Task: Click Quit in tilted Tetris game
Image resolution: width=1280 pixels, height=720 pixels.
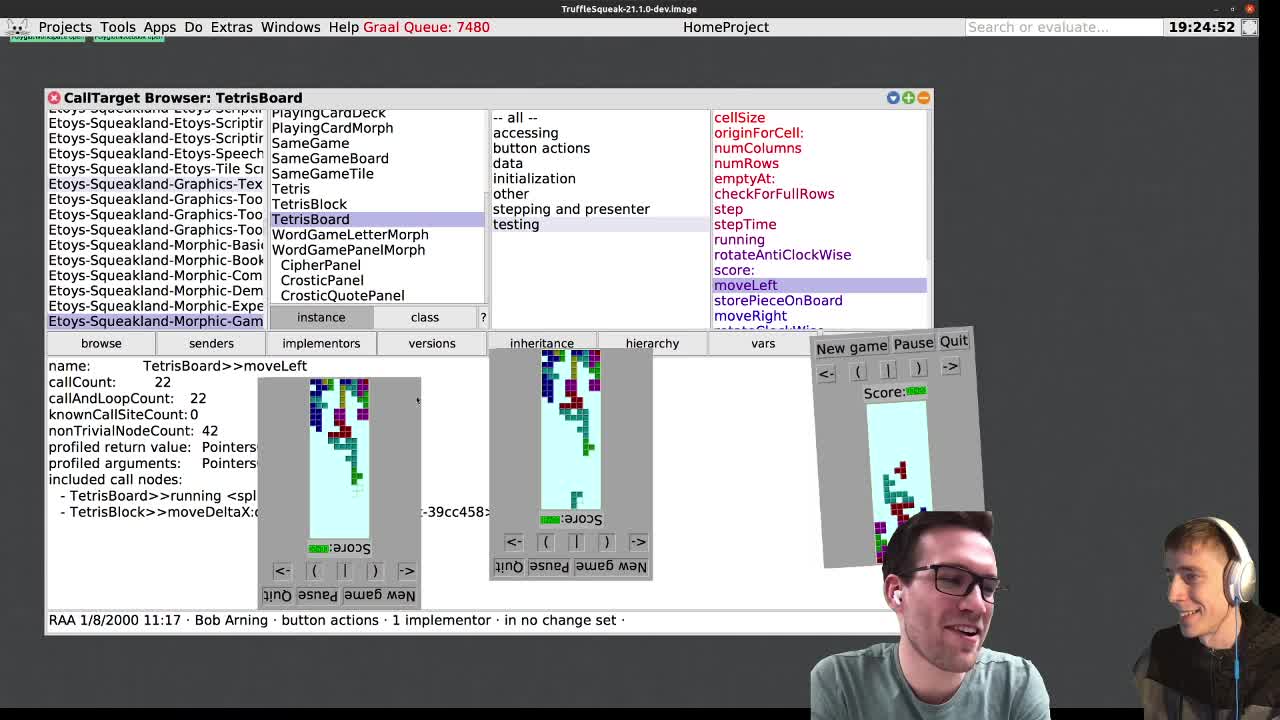Action: click(954, 341)
